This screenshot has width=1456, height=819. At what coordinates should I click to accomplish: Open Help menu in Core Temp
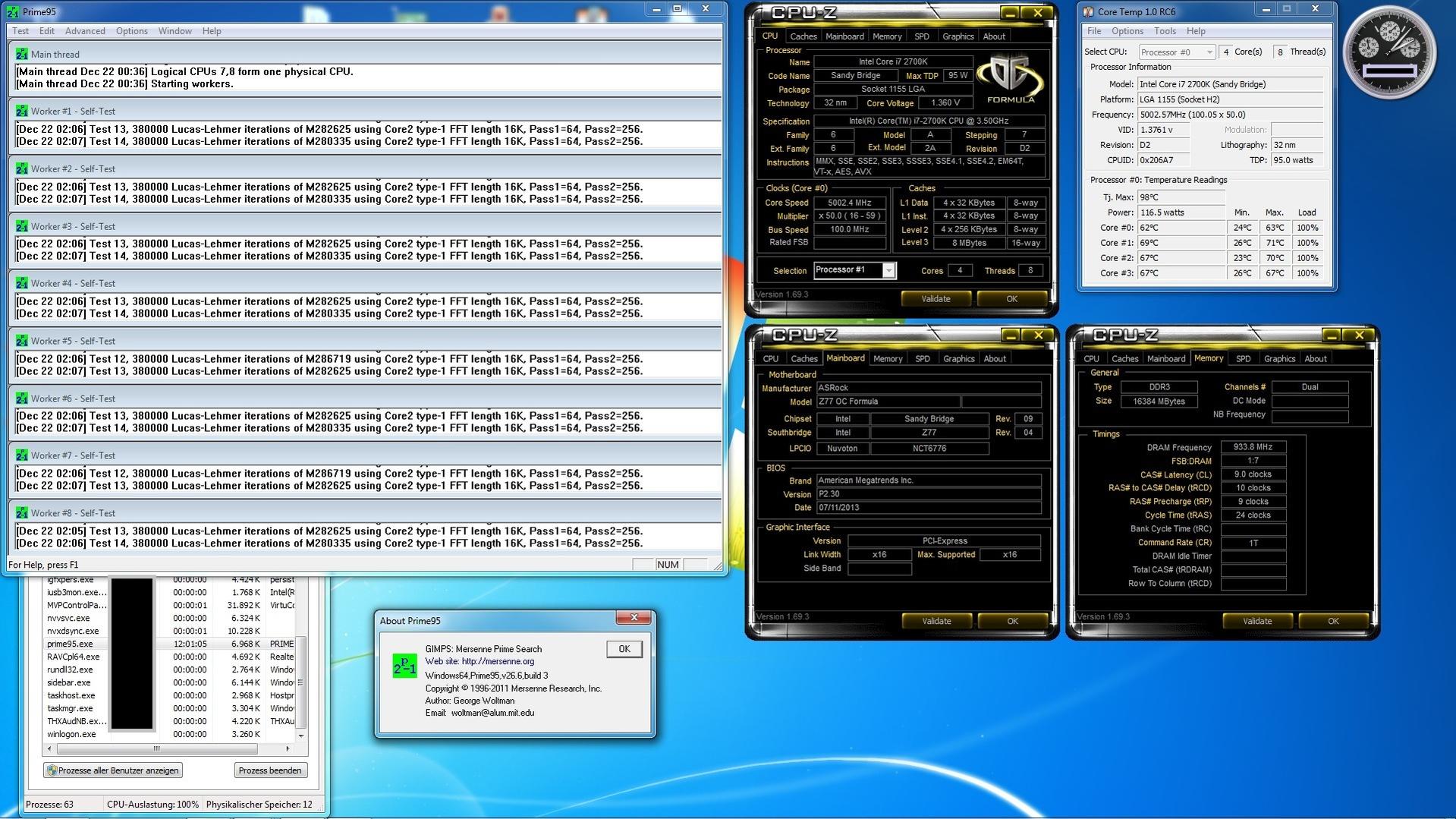click(1196, 31)
